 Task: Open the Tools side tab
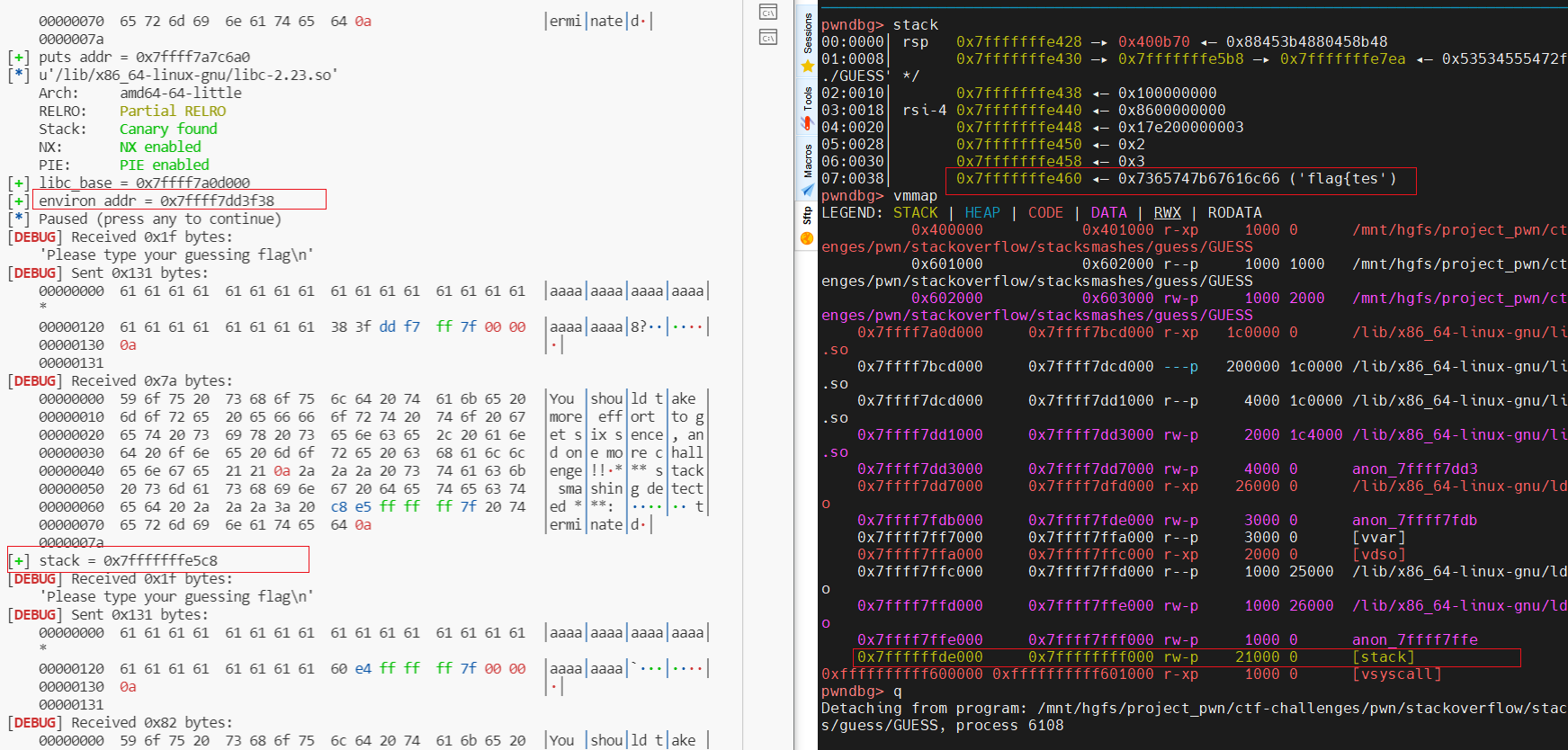pos(807,108)
